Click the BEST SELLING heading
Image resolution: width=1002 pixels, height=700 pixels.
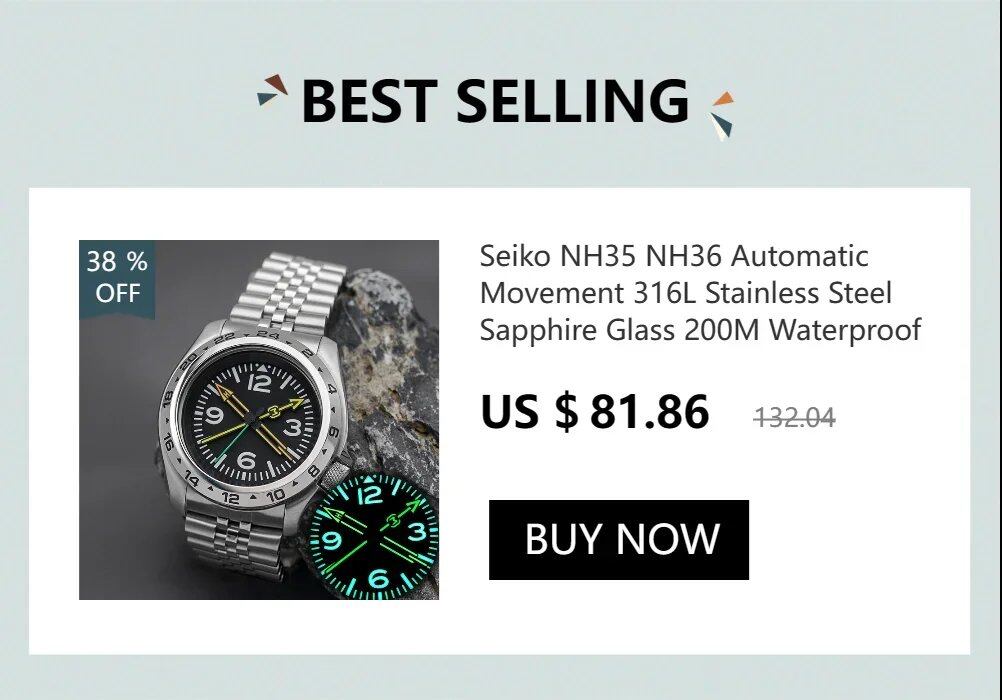(495, 100)
